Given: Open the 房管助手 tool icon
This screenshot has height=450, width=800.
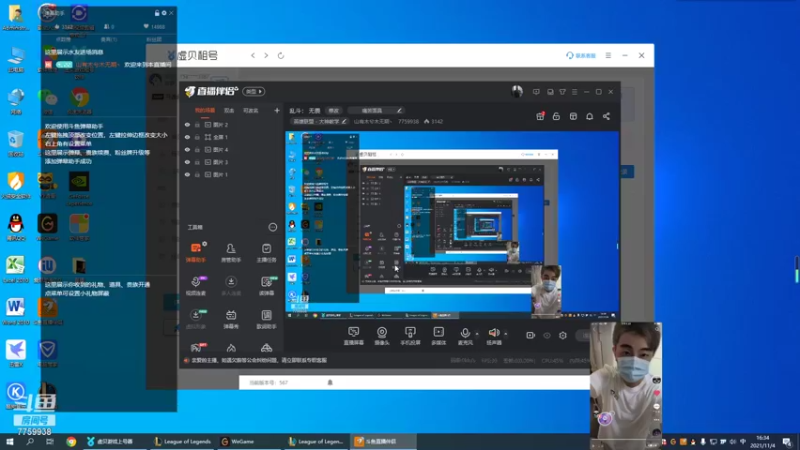Looking at the screenshot, I should coord(231,252).
